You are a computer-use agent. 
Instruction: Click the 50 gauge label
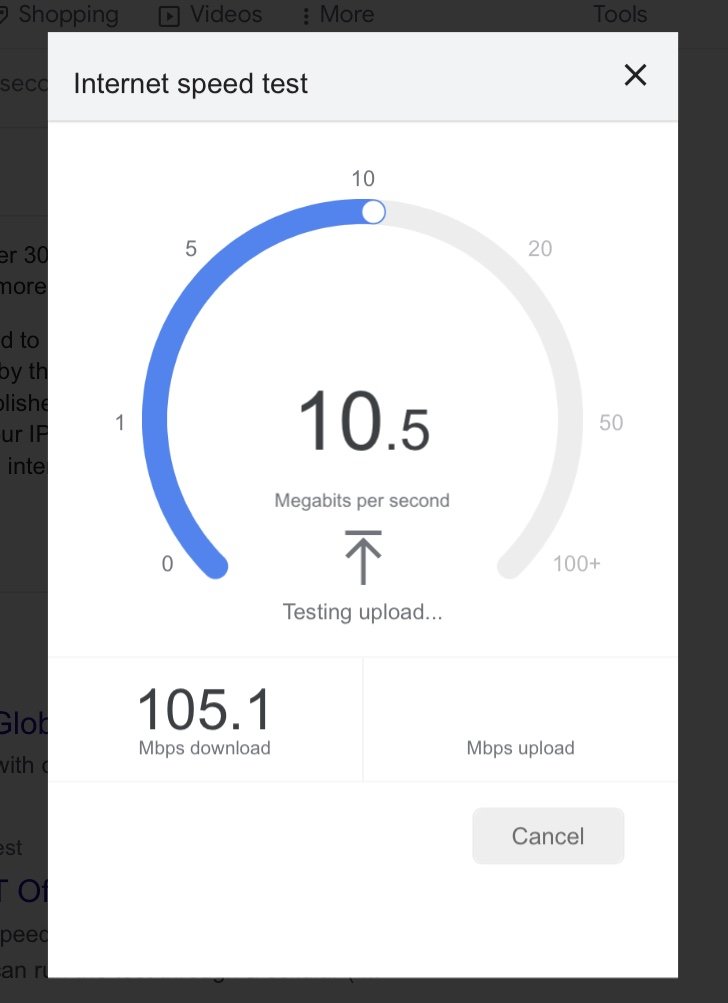click(x=611, y=422)
